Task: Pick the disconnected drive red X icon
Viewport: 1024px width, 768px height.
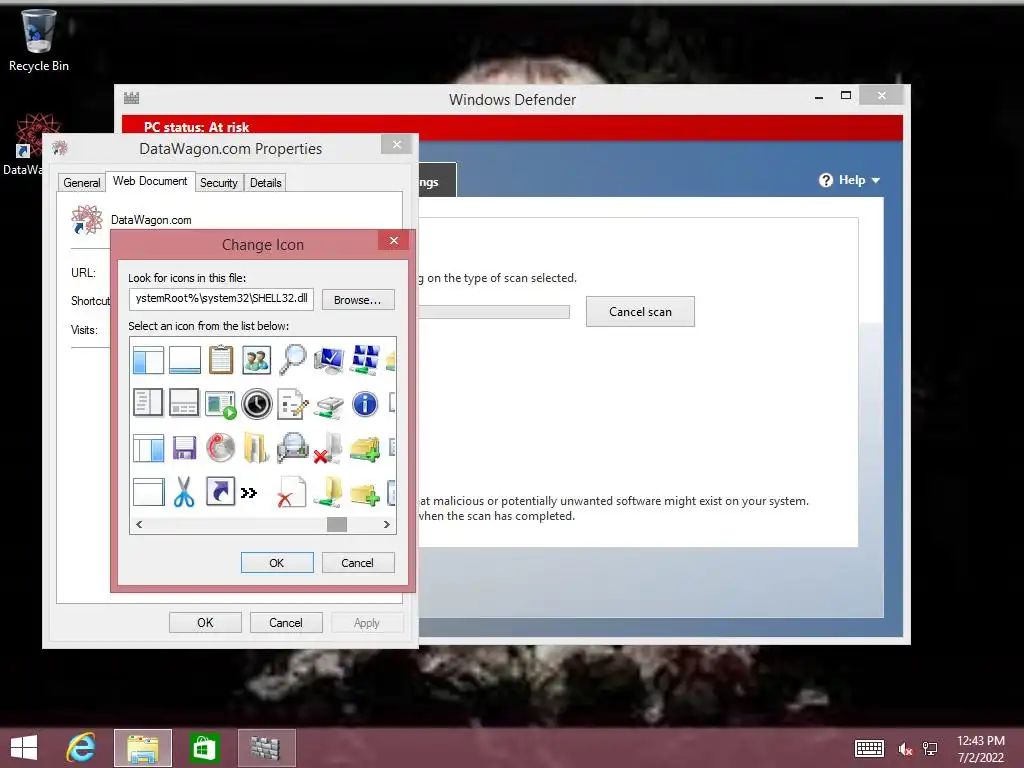Action: click(x=328, y=448)
